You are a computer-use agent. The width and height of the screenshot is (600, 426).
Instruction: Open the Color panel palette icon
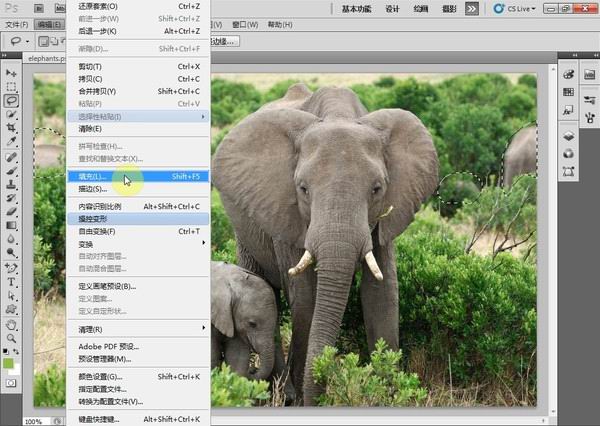(x=568, y=74)
